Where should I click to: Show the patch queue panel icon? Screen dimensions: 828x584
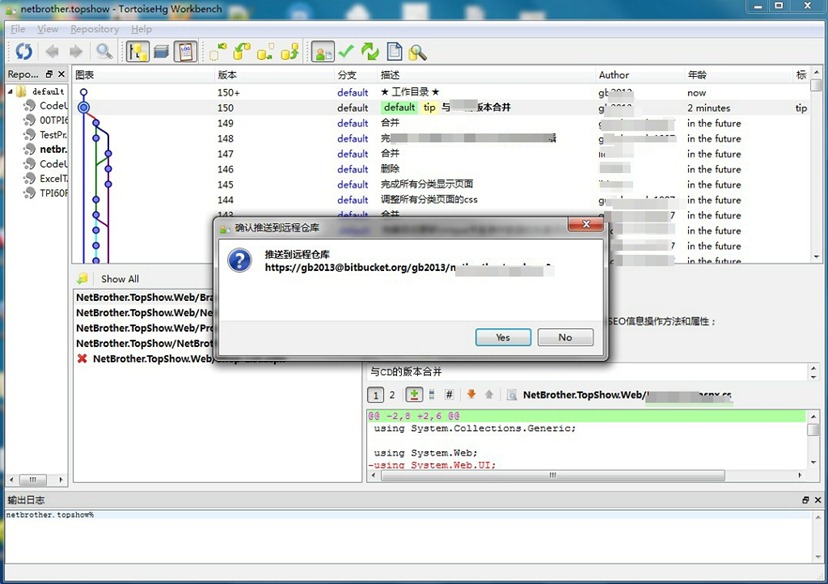coord(161,52)
